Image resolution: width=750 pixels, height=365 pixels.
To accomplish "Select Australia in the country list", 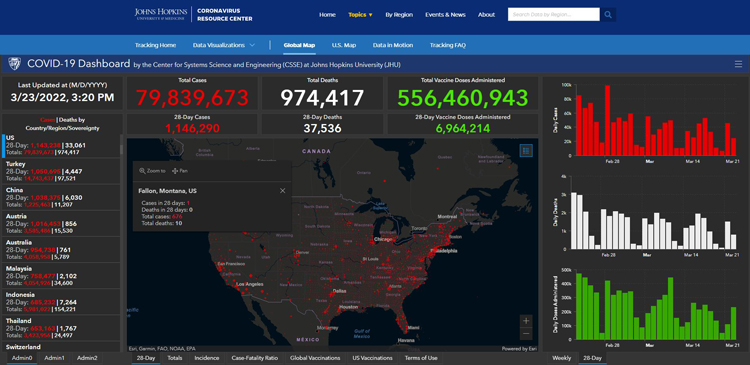I will [x=61, y=250].
